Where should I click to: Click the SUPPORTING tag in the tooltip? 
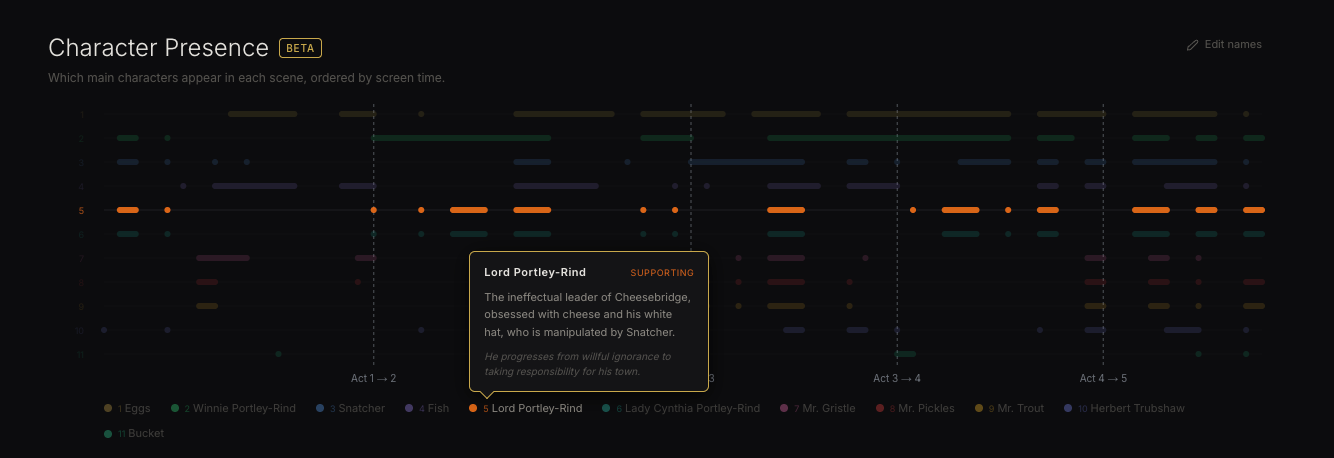(661, 272)
